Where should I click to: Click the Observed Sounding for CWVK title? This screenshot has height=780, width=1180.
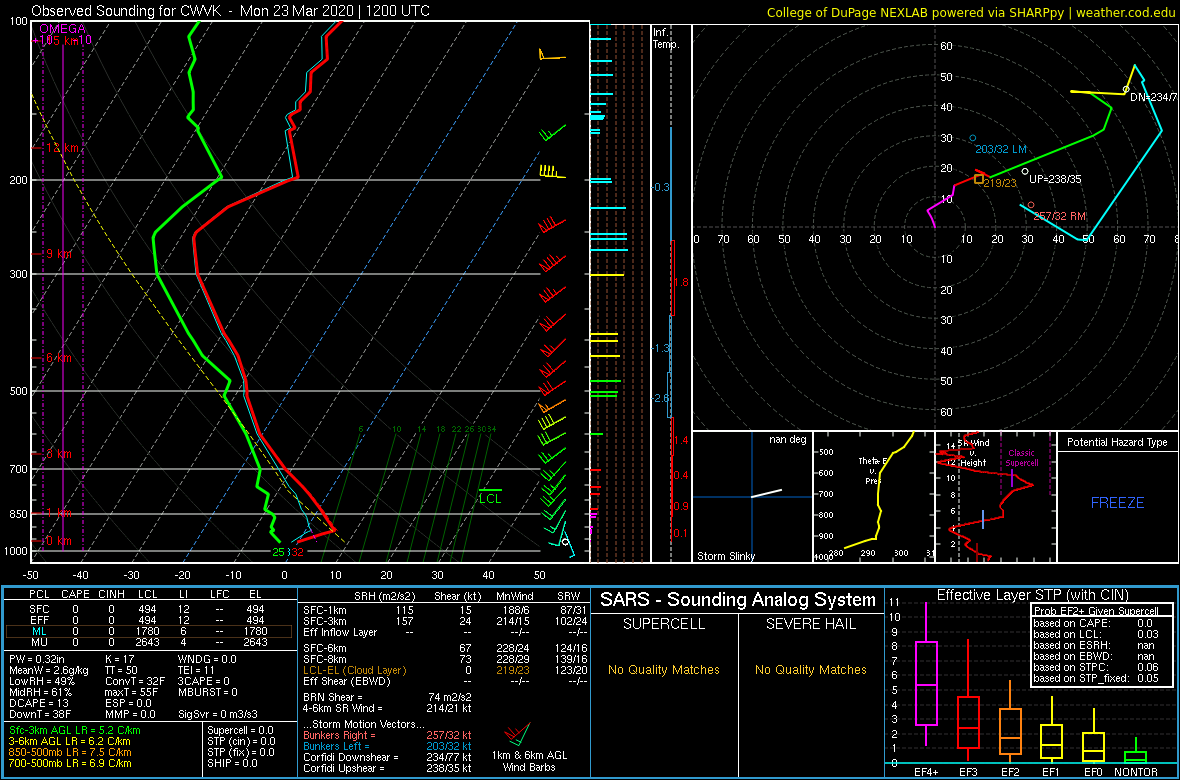pyautogui.click(x=232, y=11)
